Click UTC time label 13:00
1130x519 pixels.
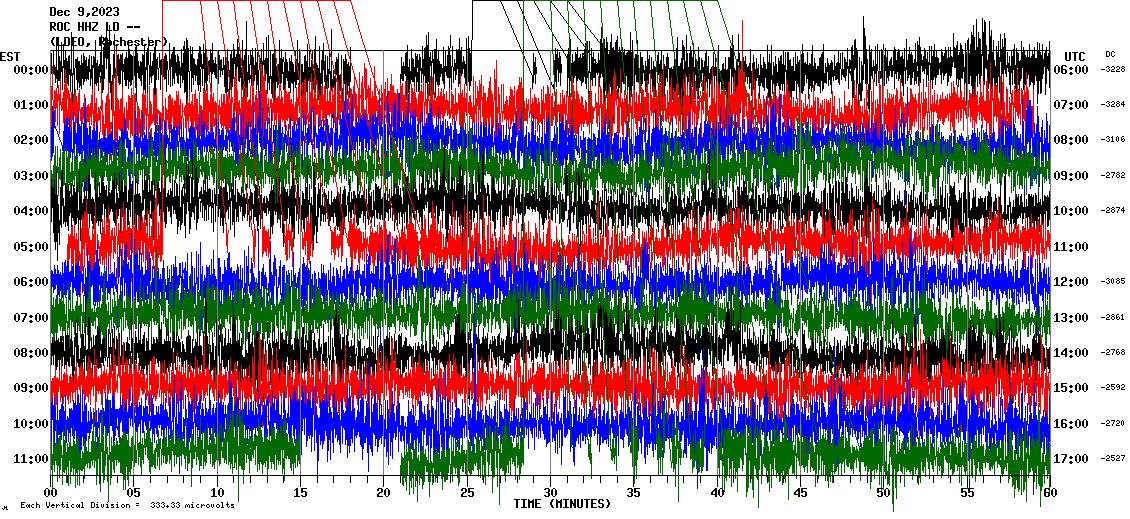[1071, 317]
